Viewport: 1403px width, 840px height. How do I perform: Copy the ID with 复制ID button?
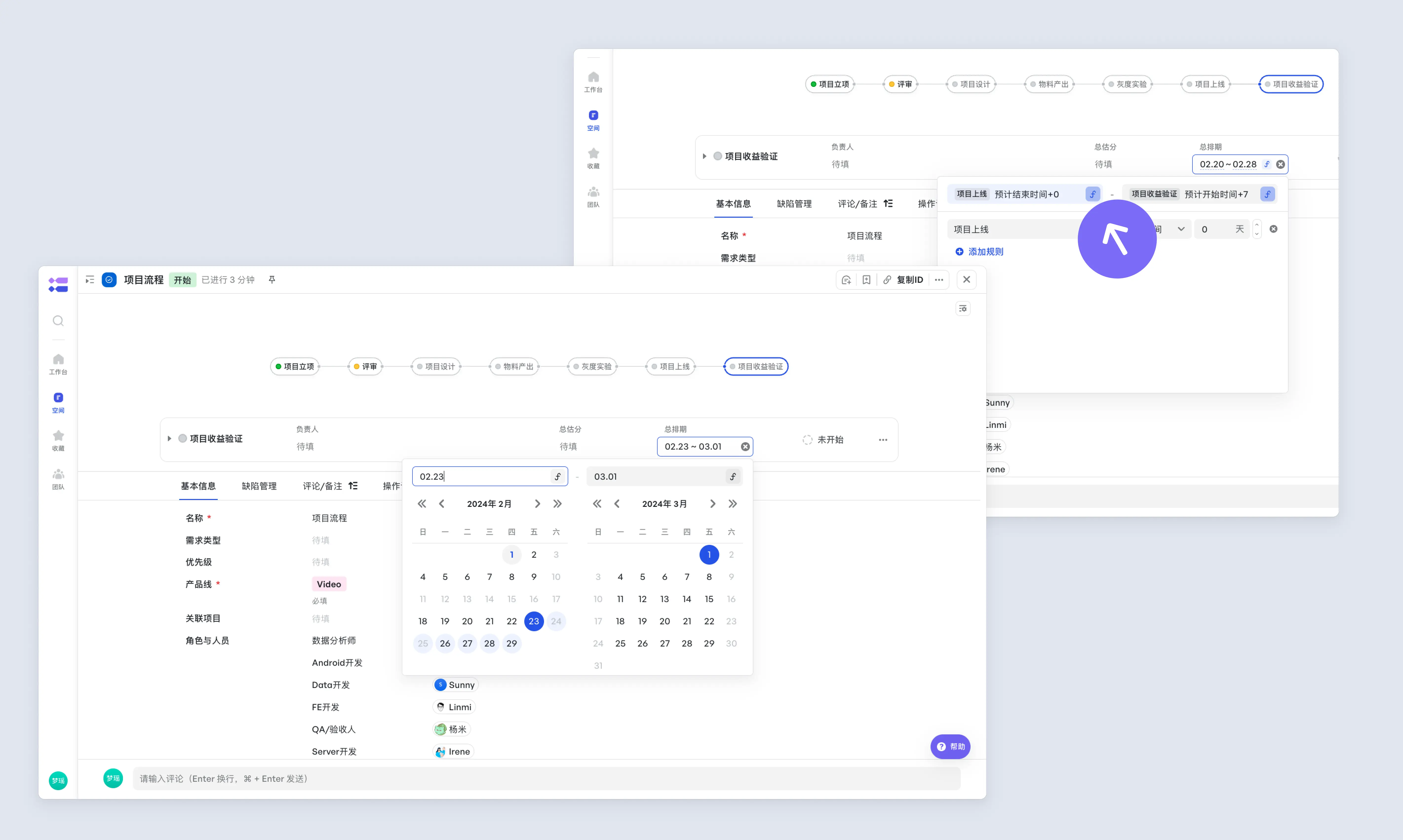pyautogui.click(x=903, y=280)
